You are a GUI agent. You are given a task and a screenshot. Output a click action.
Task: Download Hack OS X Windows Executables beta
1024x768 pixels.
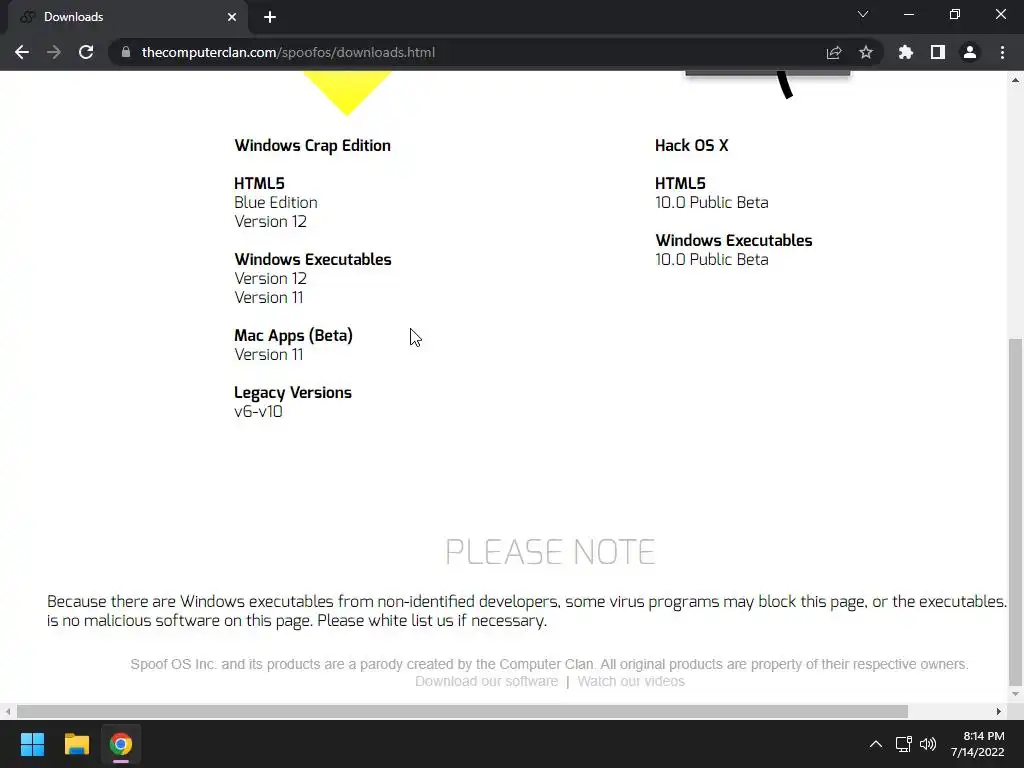[x=712, y=259]
